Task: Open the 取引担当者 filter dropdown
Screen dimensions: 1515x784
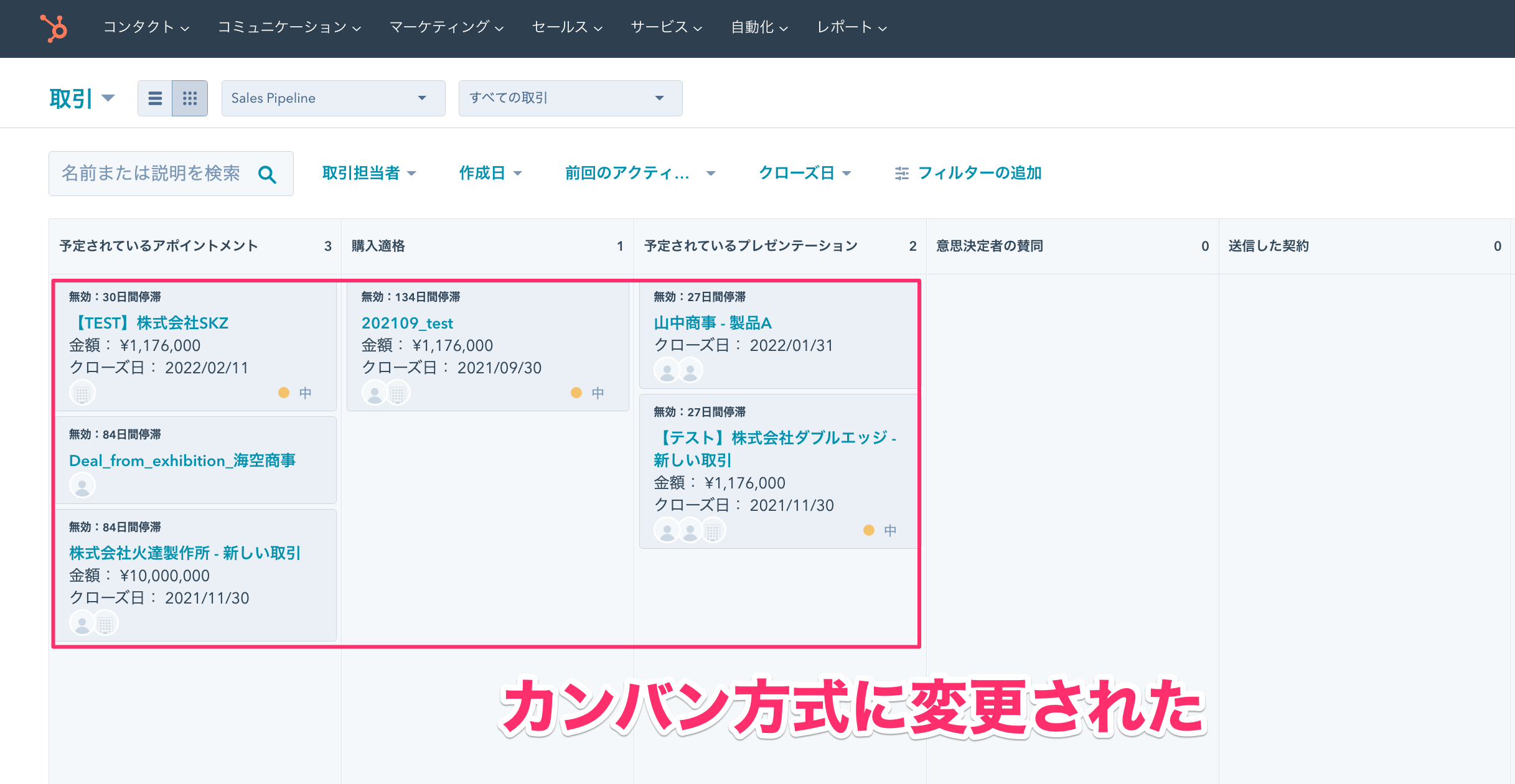Action: 368,173
